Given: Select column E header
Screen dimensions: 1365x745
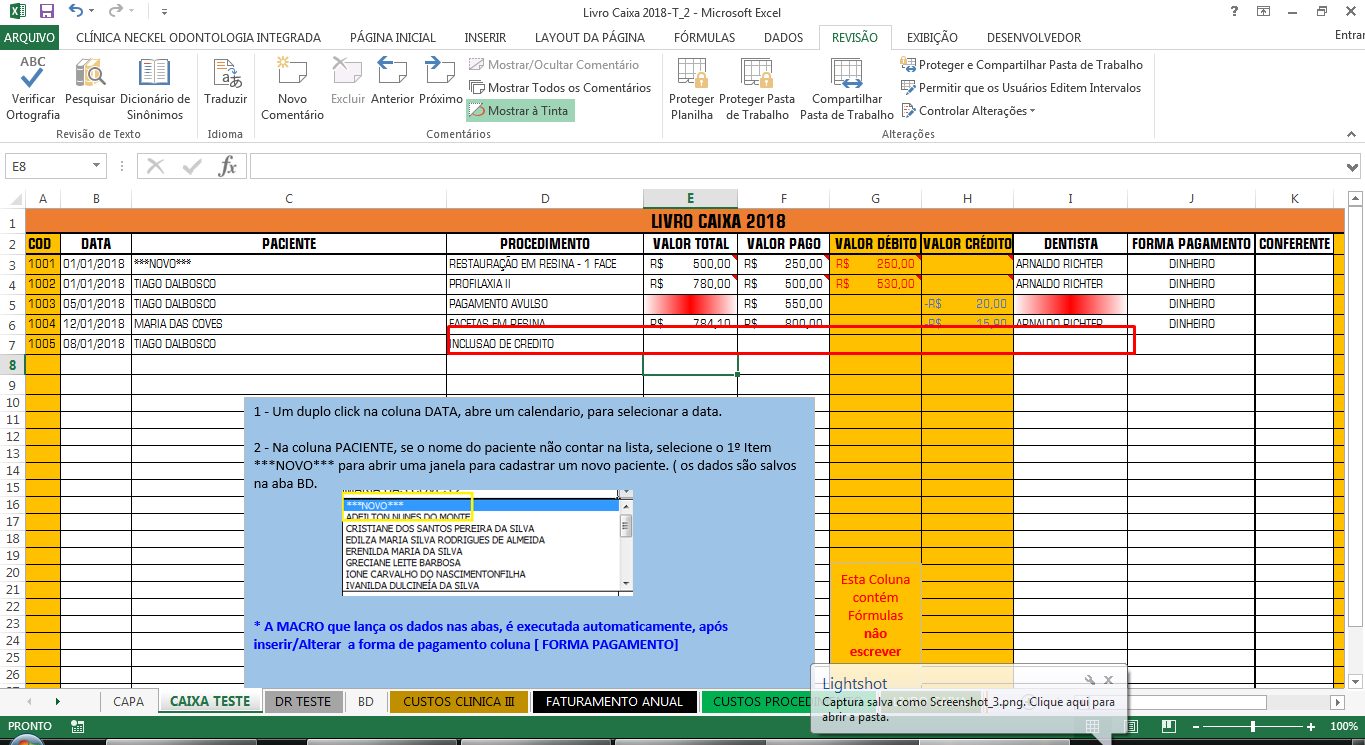Looking at the screenshot, I should pos(690,198).
